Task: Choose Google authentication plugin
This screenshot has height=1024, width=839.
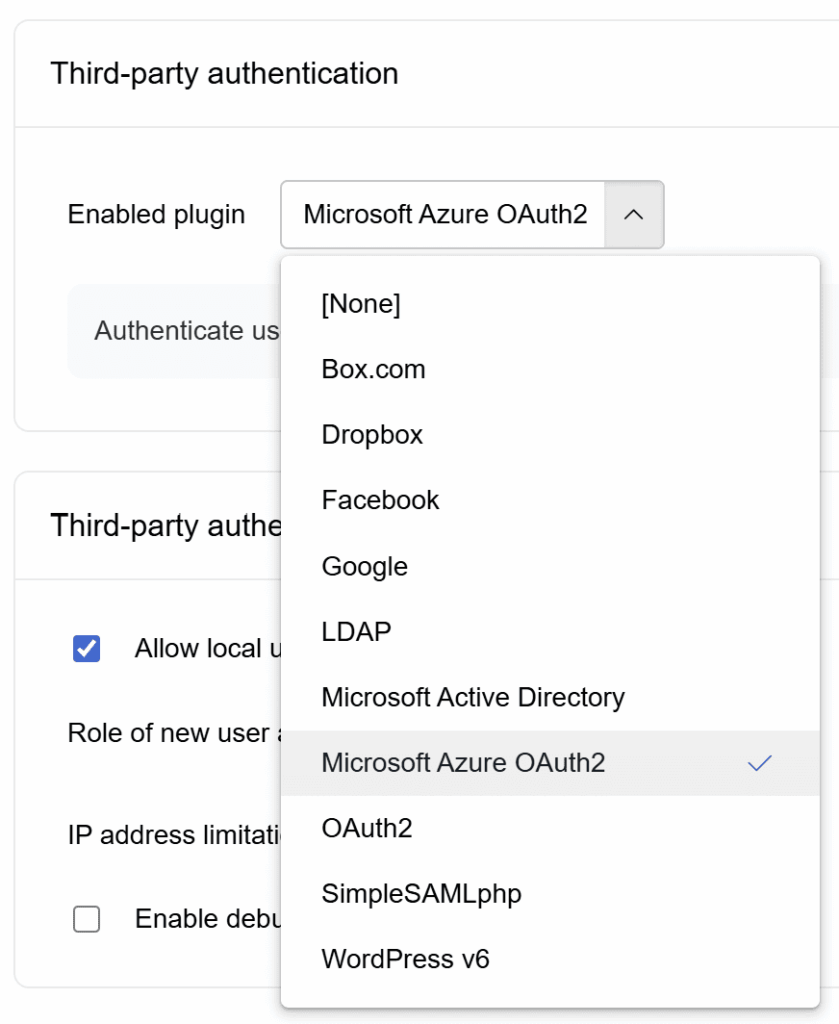Action: click(x=364, y=567)
